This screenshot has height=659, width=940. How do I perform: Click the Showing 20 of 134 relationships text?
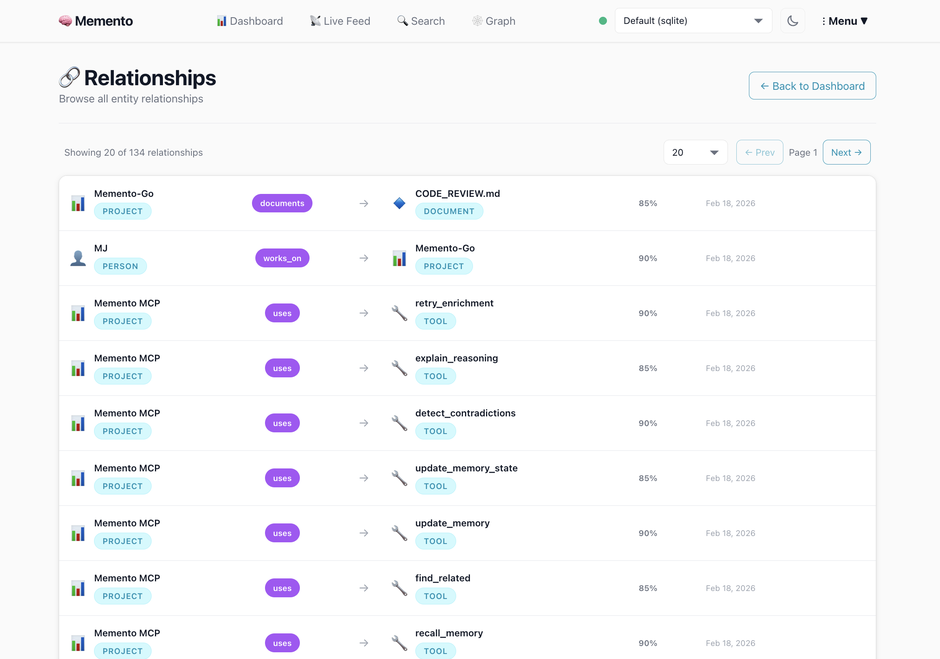coord(134,152)
